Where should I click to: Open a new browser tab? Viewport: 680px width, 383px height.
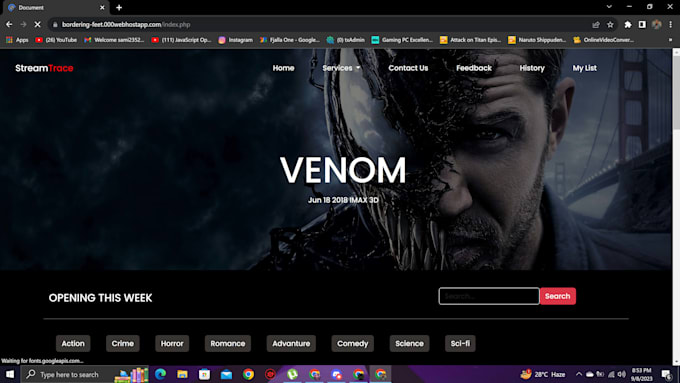[x=119, y=7]
